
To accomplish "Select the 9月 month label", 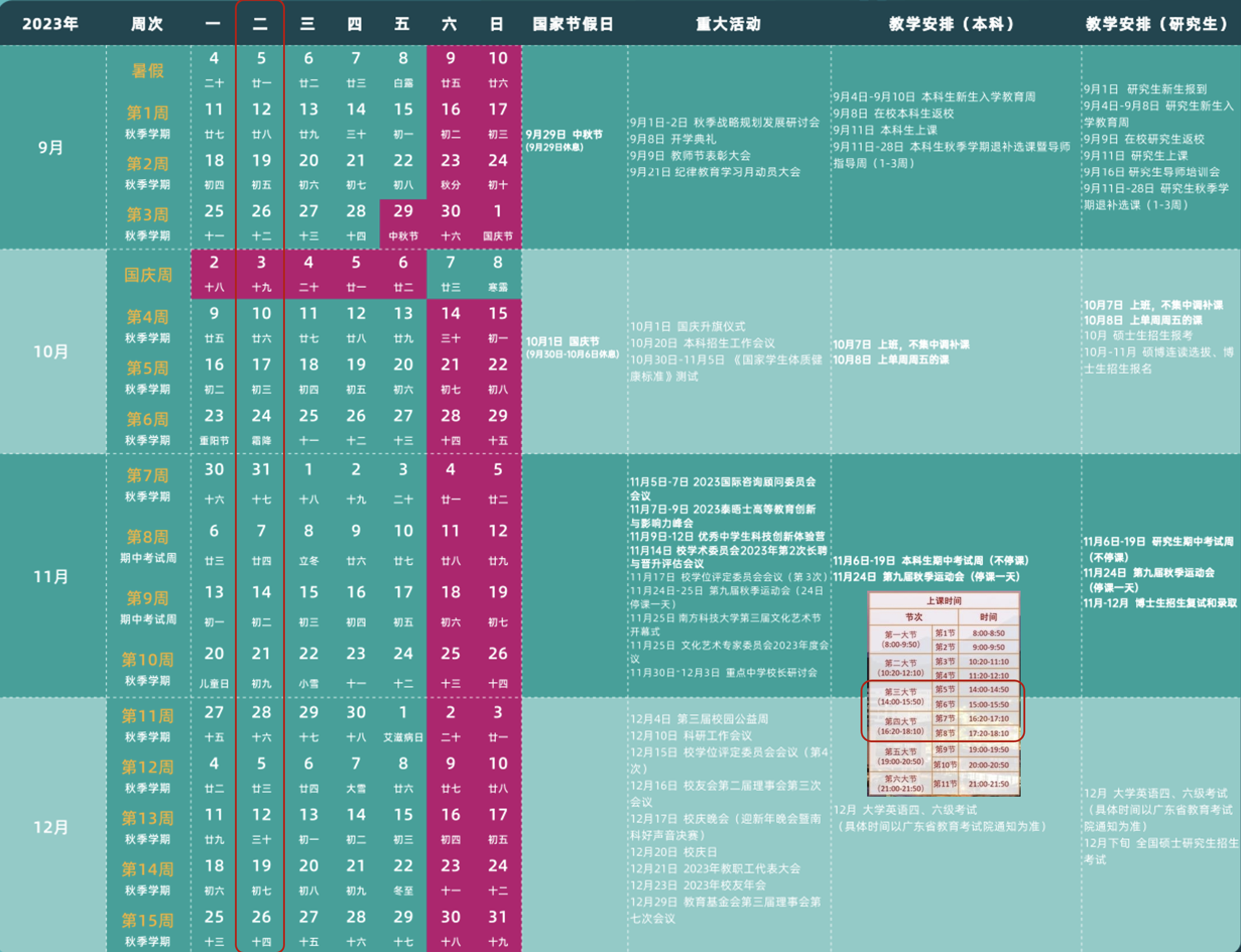I will 51,147.
